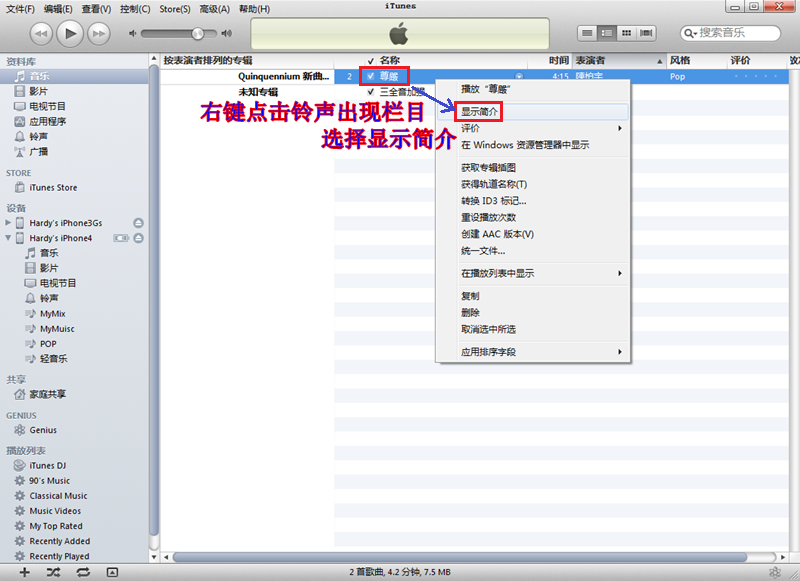Switch to the Cover Flow view button
The image size is (800, 581).
point(646,33)
